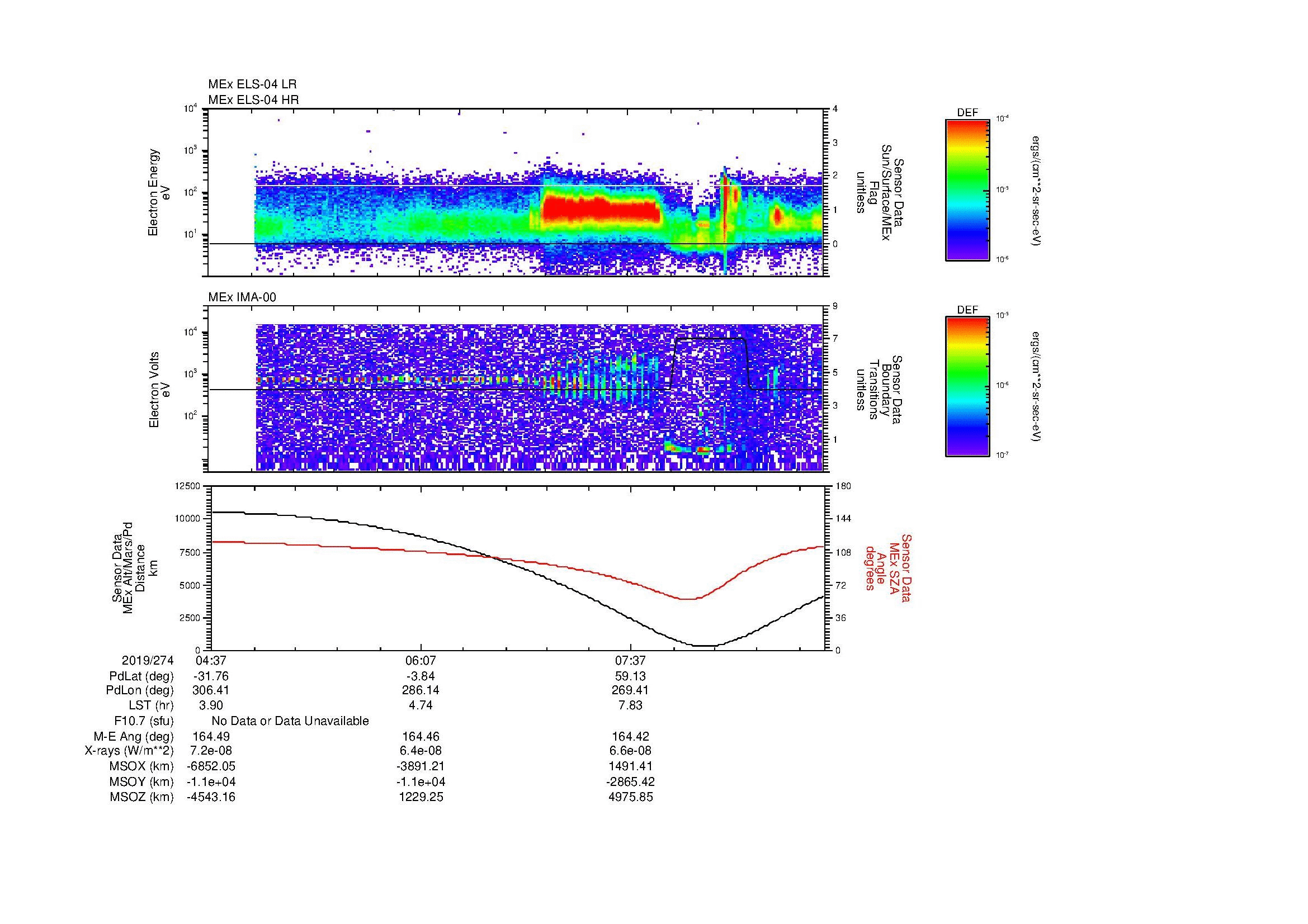
Task: Click the MSOX value '1491.41'
Action: click(630, 767)
